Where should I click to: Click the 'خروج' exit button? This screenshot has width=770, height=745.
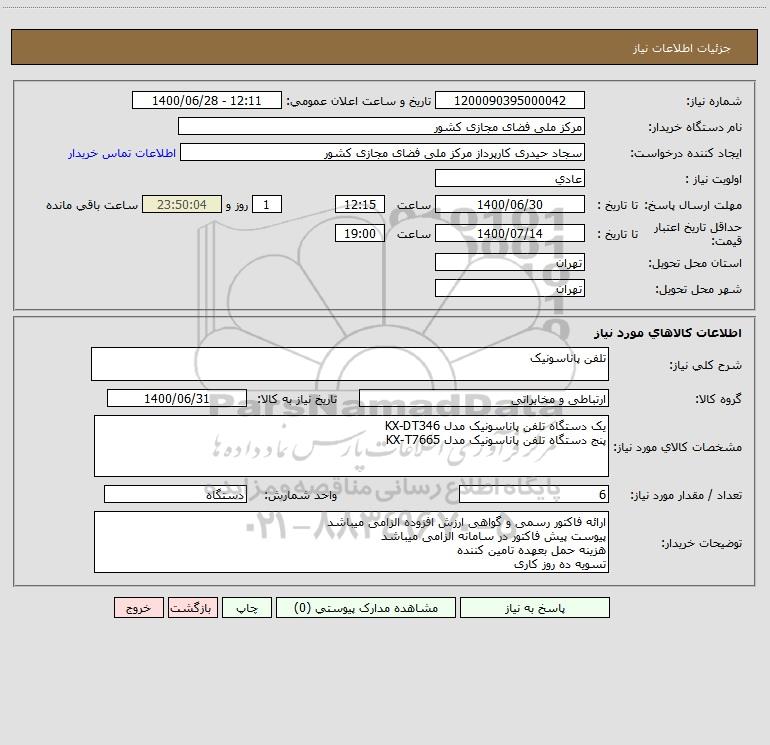tap(138, 608)
